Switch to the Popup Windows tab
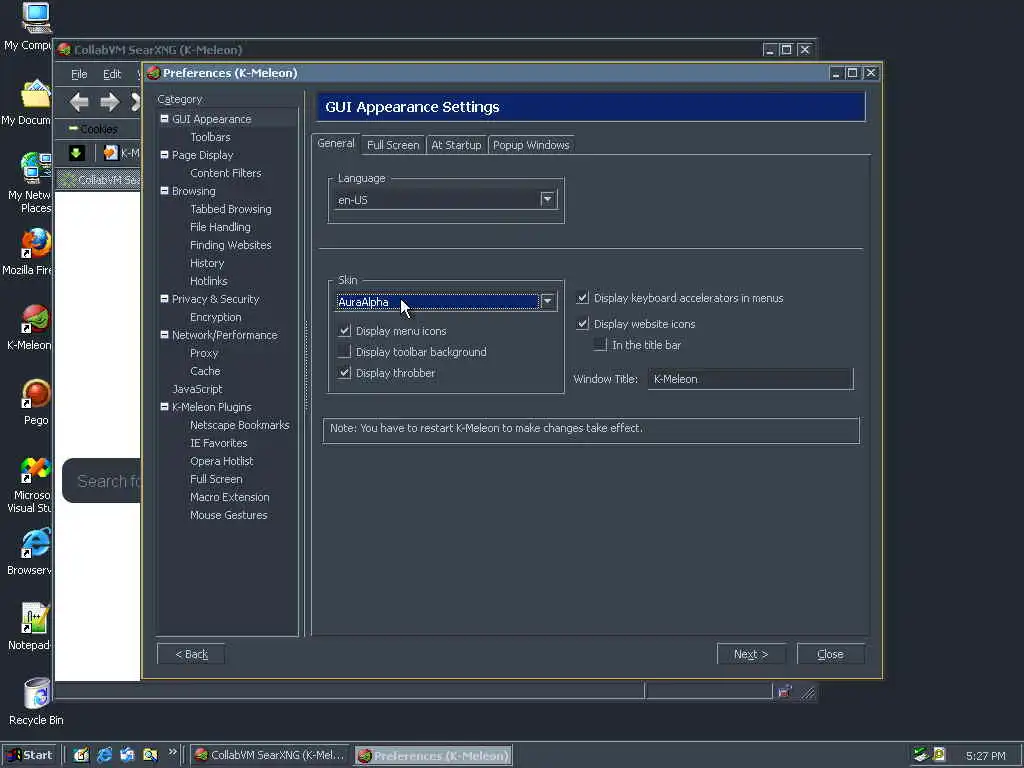Viewport: 1024px width, 768px height. coord(531,145)
